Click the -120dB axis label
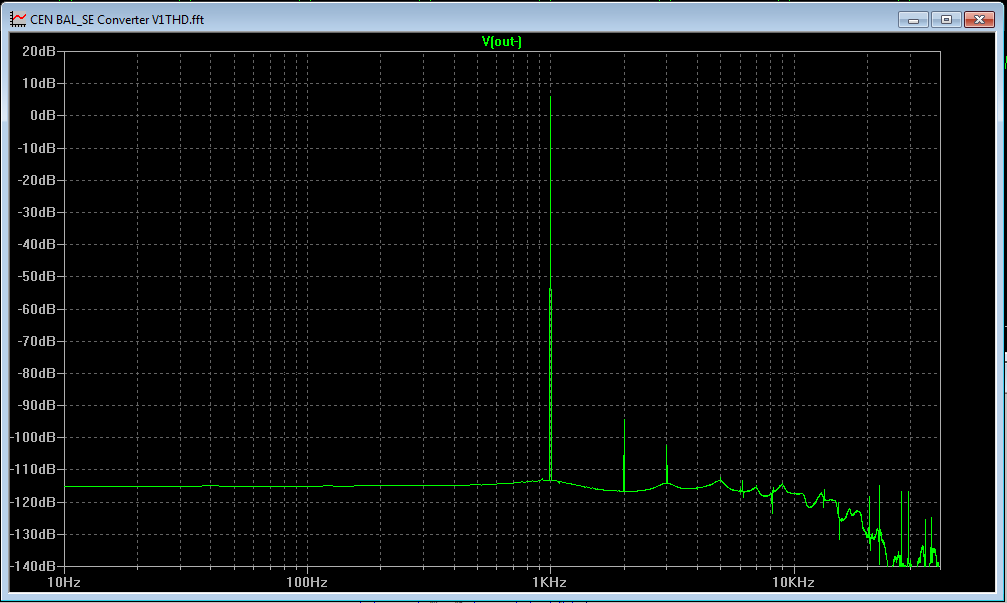Viewport: 1007px width, 603px height. point(34,502)
